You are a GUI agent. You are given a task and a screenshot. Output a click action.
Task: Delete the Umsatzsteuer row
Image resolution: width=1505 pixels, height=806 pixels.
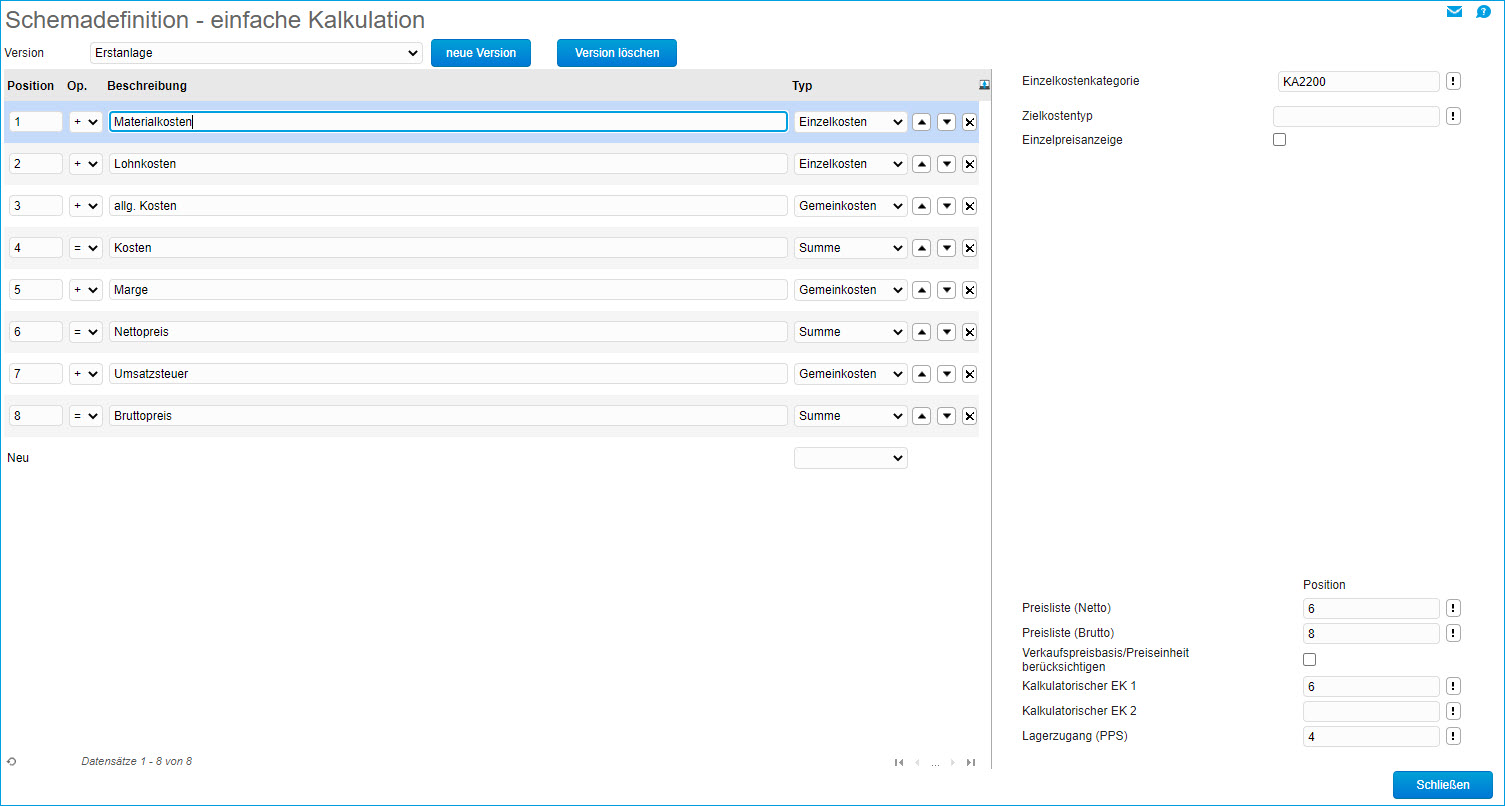(x=969, y=374)
